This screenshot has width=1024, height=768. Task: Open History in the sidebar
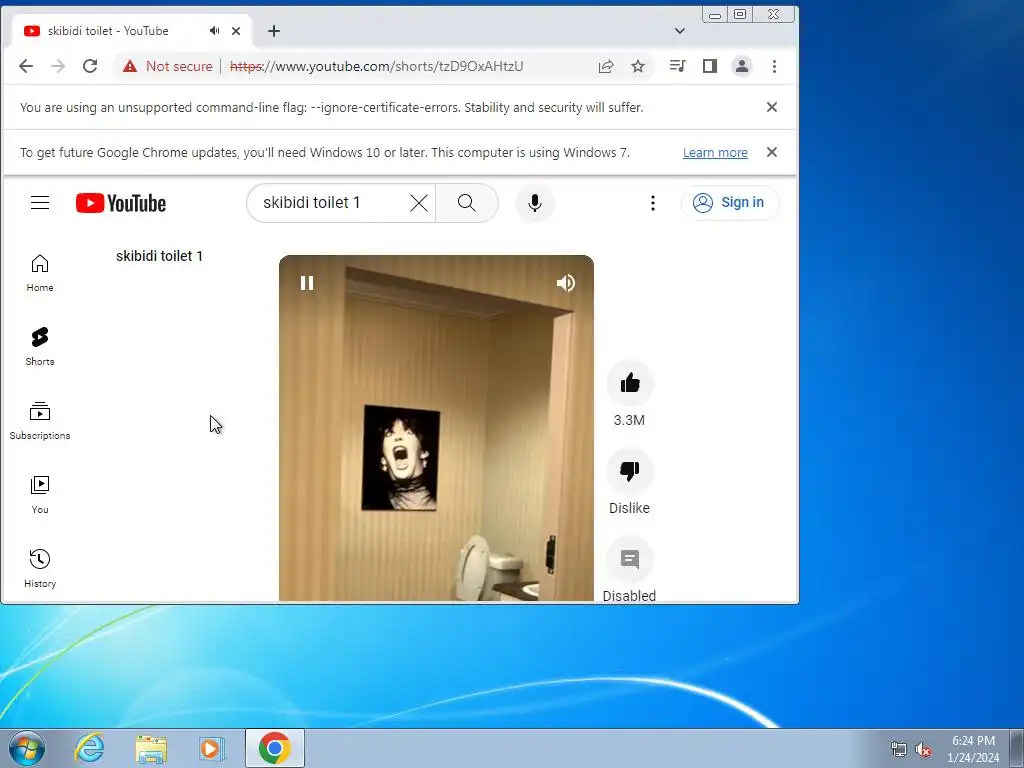click(x=40, y=568)
